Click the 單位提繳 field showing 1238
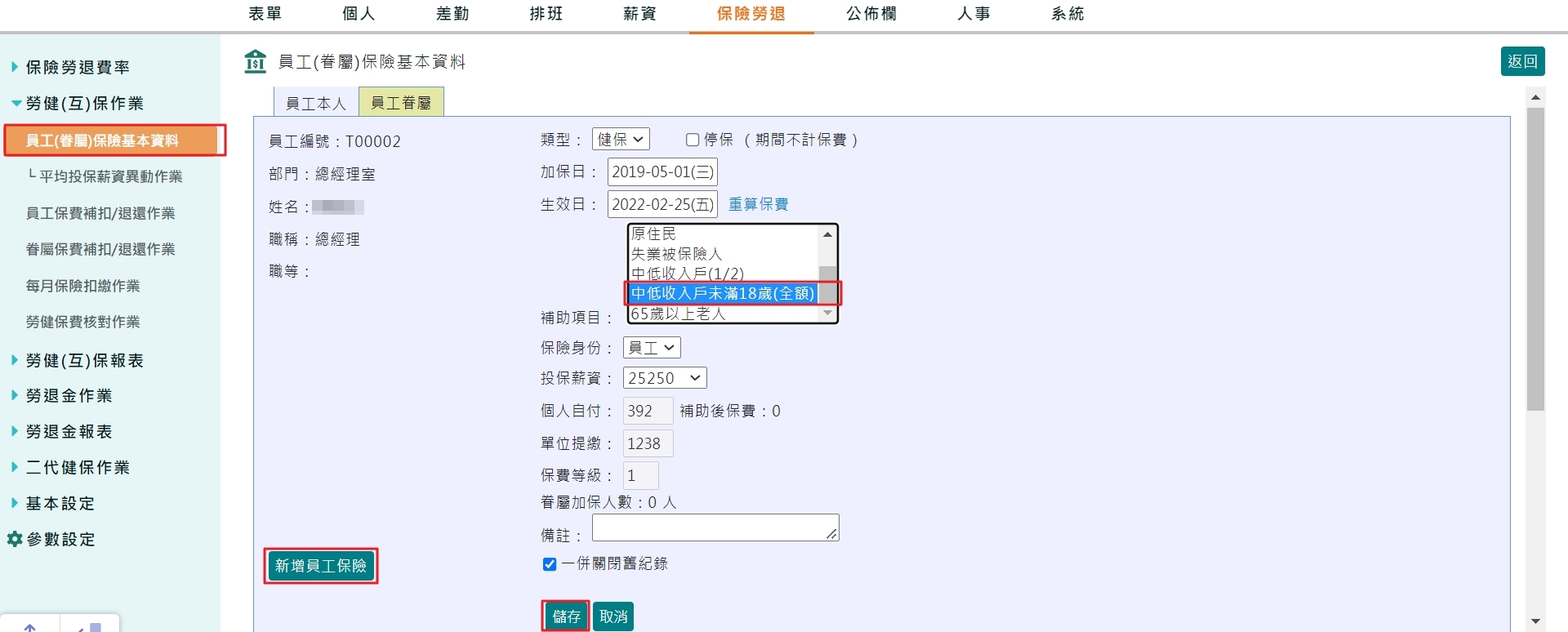1568x632 pixels. (648, 443)
